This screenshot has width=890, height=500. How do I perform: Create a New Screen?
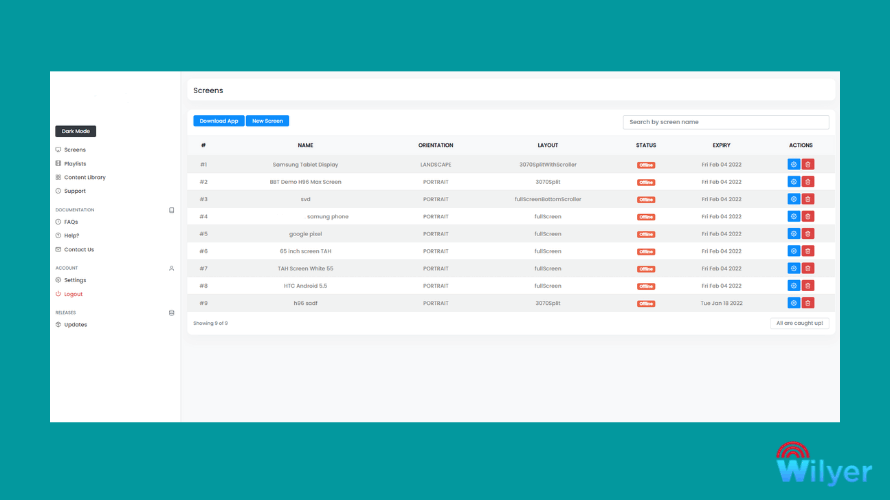coord(267,121)
